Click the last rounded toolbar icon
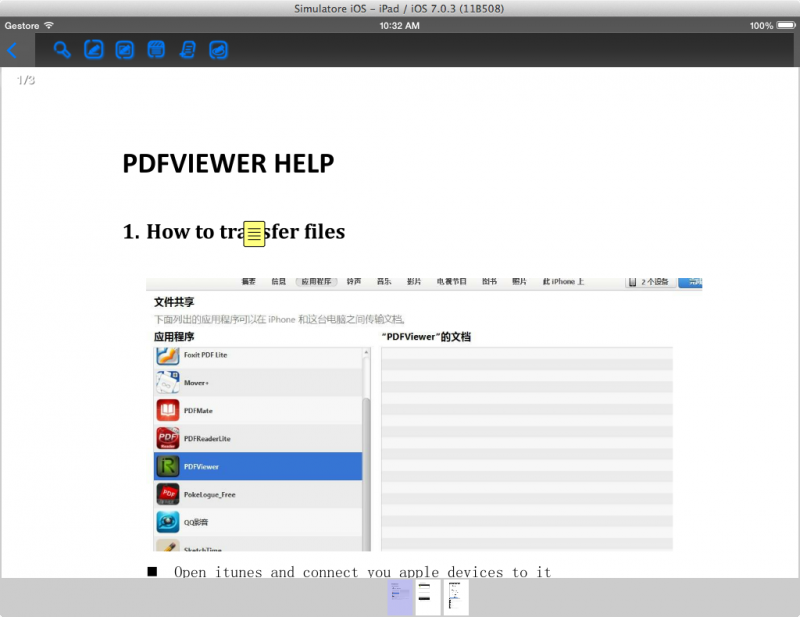800x617 pixels. click(x=218, y=50)
